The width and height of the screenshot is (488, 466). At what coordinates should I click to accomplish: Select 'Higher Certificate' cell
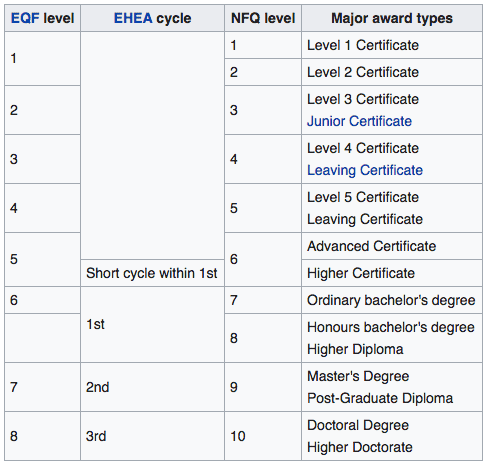coord(392,273)
